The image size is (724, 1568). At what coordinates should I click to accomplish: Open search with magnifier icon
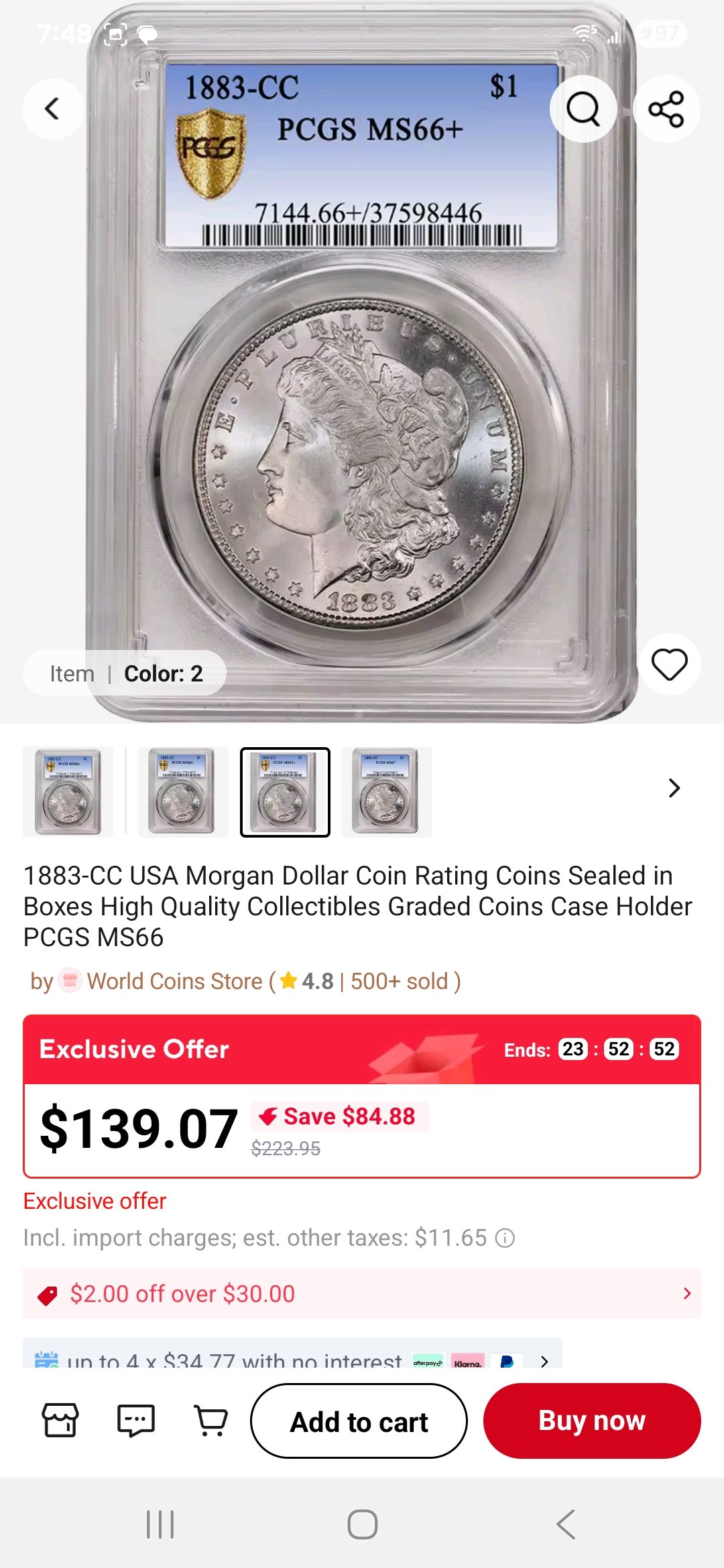583,109
